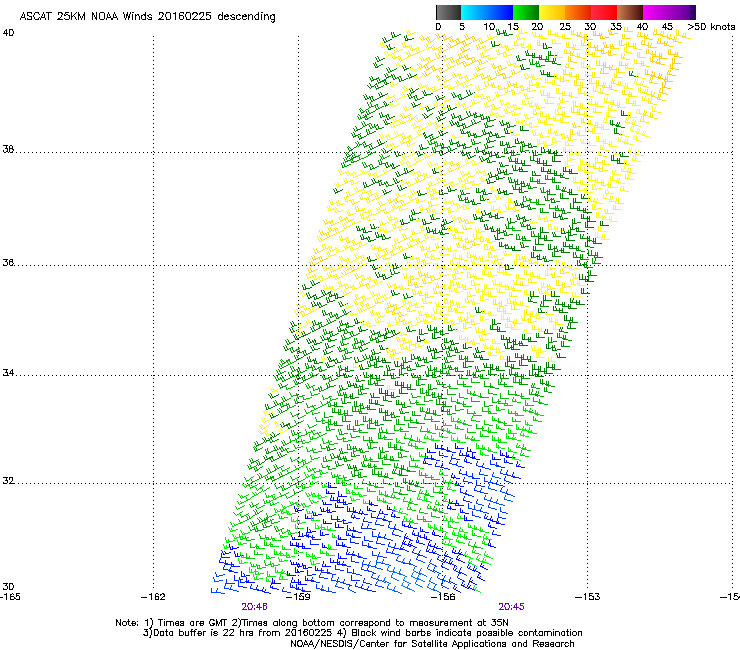Click the cyan-blue 5-15 knots color band

[487, 12]
